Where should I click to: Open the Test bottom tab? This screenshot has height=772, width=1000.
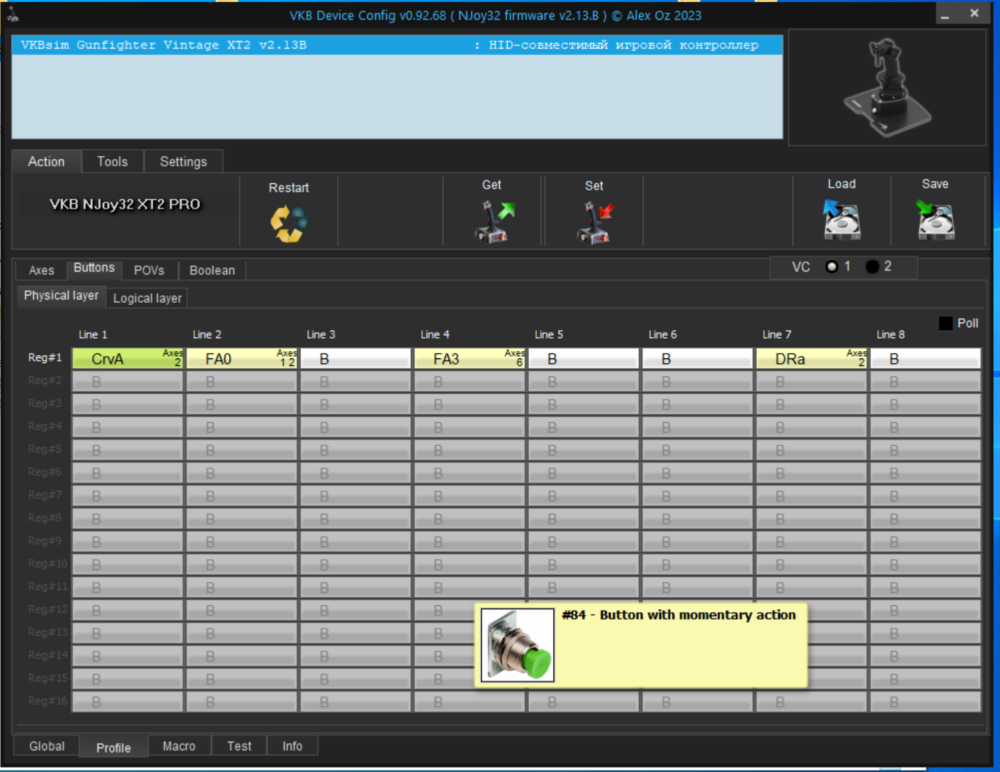[x=239, y=746]
